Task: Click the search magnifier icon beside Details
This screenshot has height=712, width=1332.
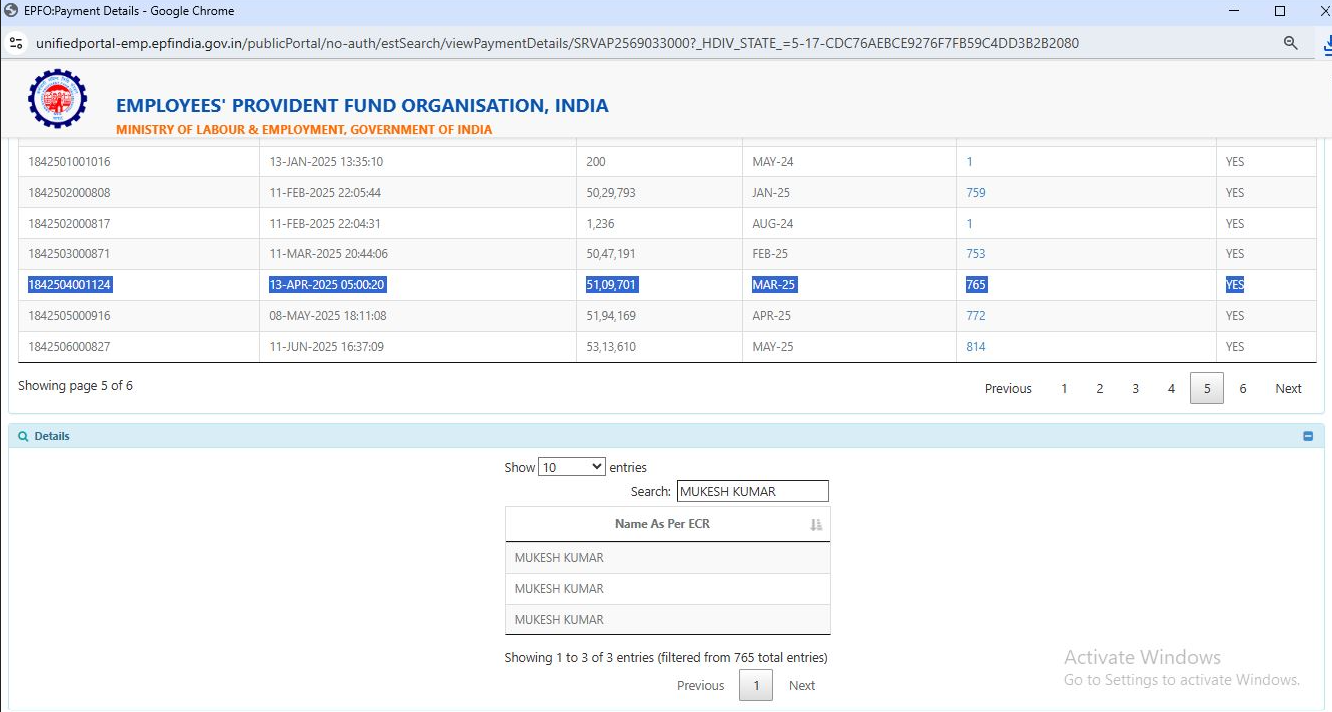Action: pos(23,436)
